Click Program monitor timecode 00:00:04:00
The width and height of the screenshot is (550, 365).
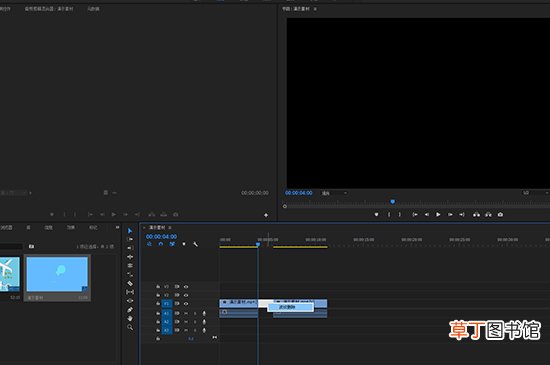tap(299, 193)
